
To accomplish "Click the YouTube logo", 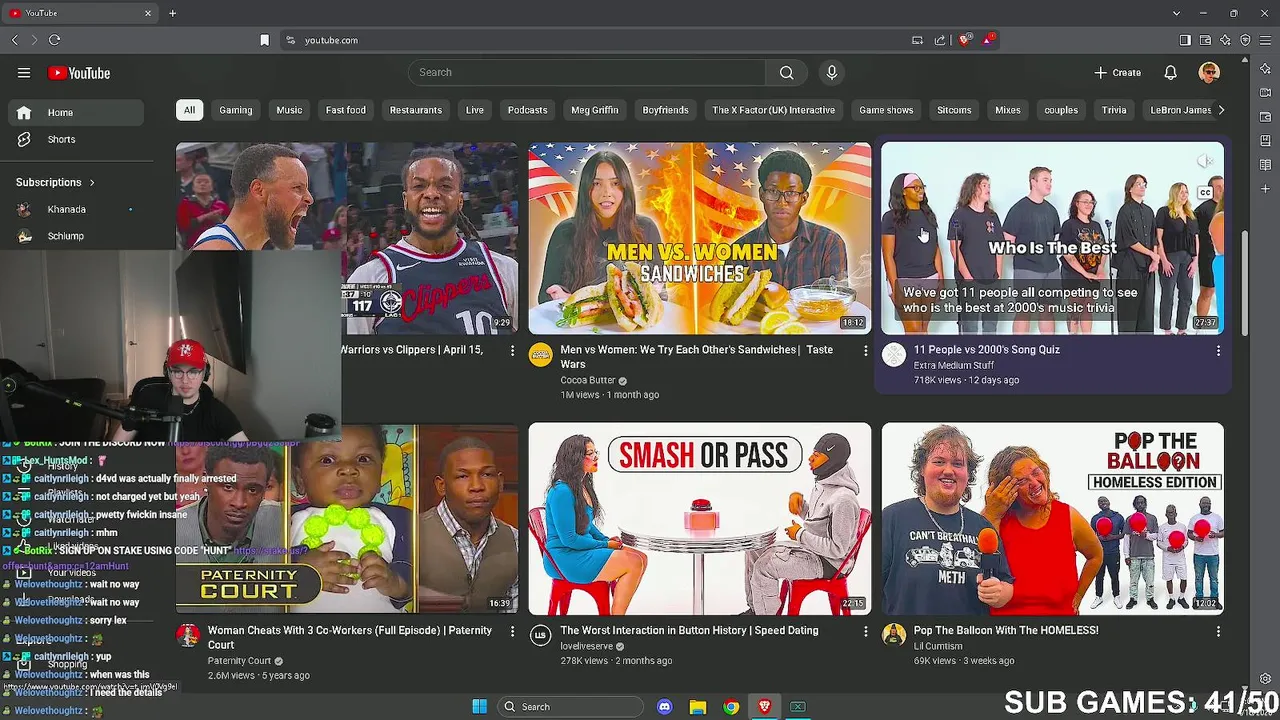I will point(79,73).
